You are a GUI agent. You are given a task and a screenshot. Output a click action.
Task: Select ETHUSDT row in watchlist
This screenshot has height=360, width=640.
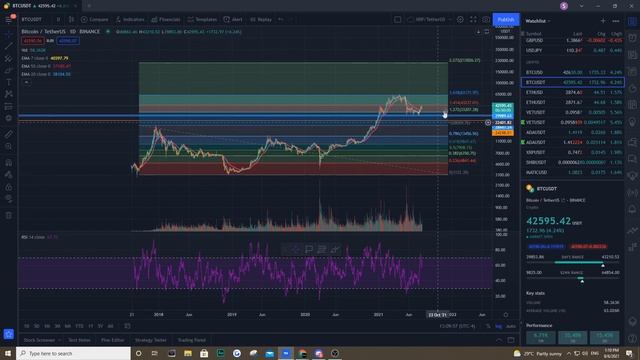(x=573, y=102)
